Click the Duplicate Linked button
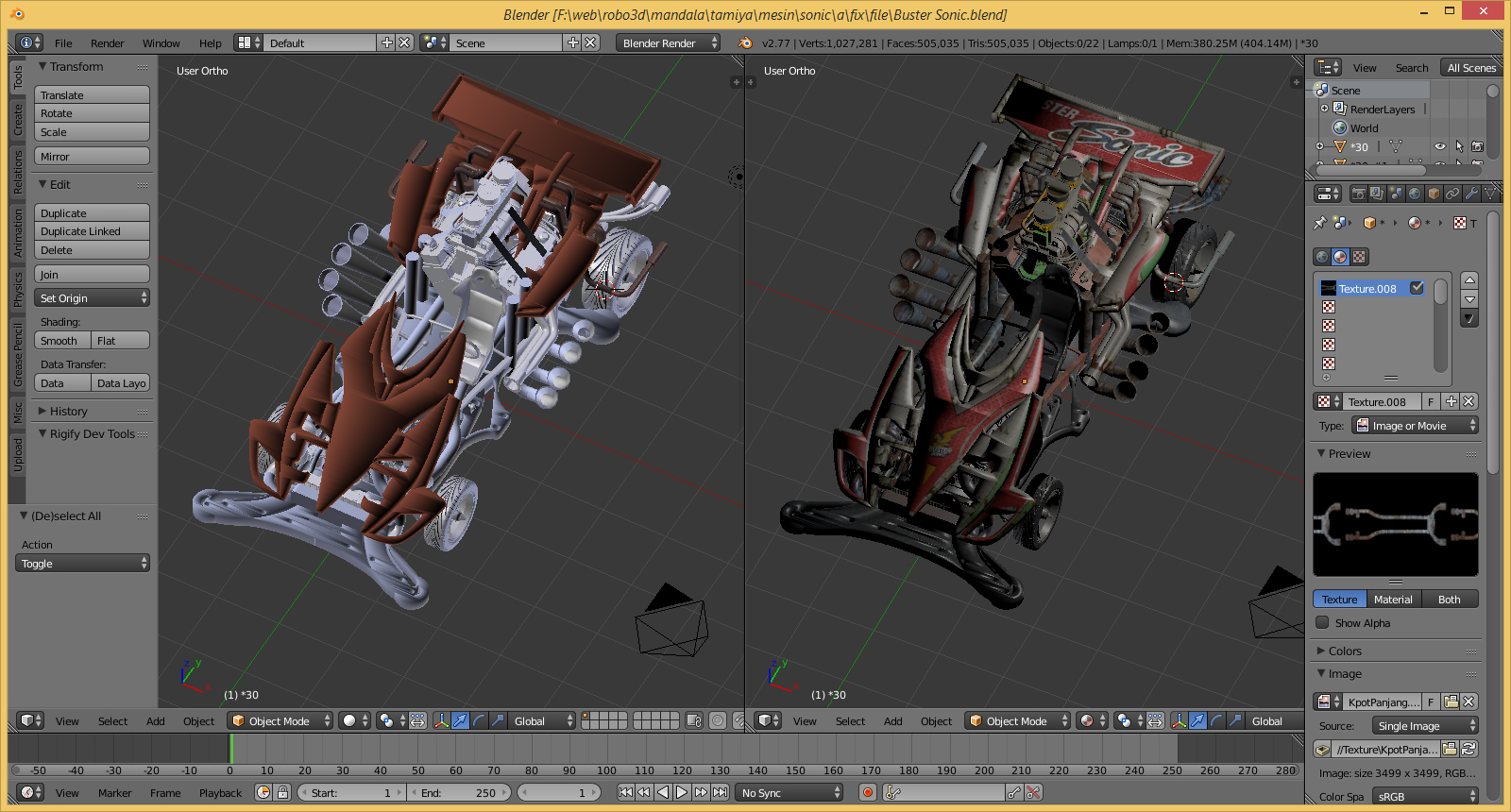The image size is (1511, 812). [x=93, y=231]
